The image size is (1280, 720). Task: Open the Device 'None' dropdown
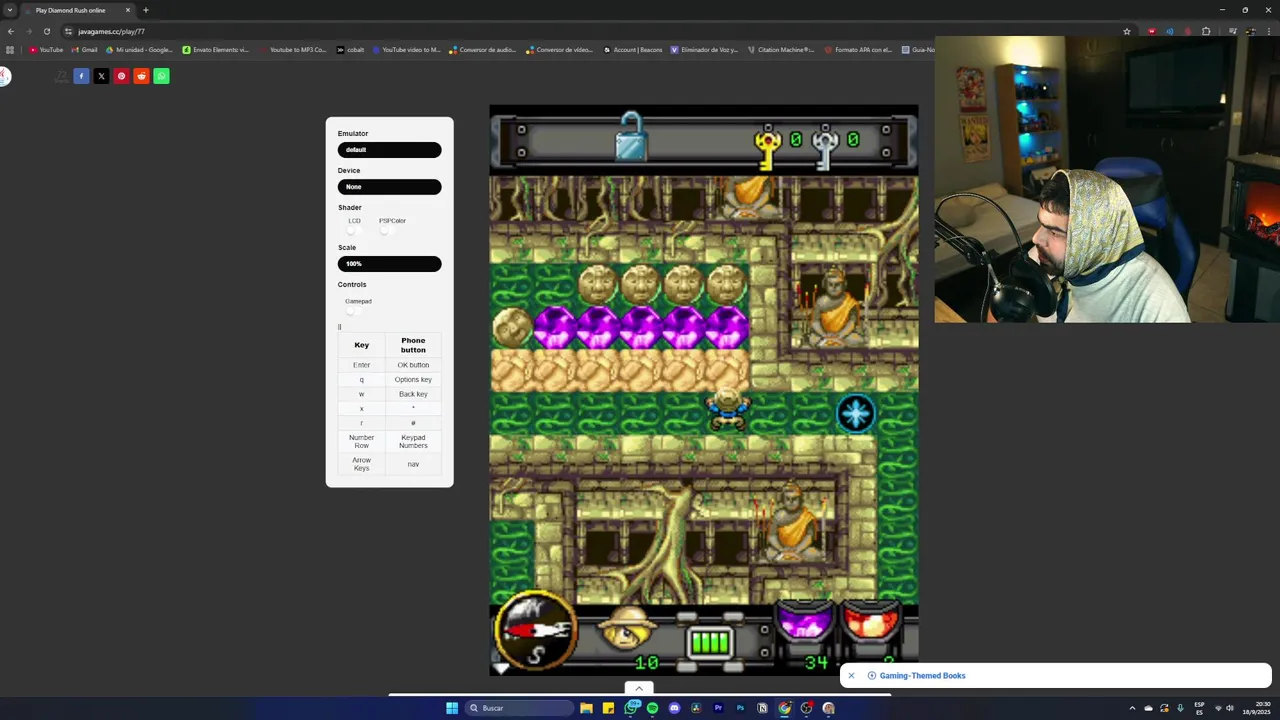click(389, 187)
